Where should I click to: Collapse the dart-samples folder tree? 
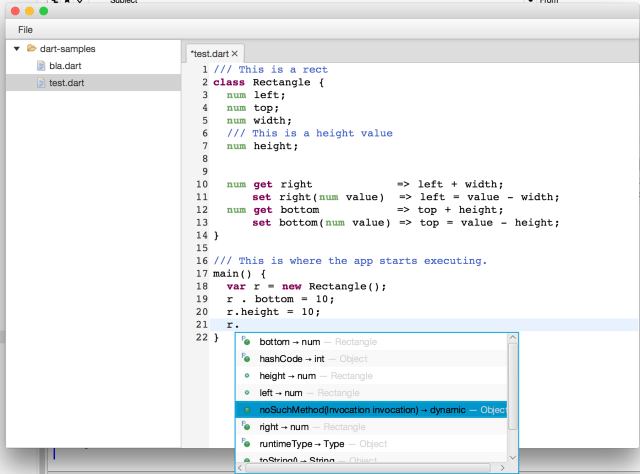(17, 49)
